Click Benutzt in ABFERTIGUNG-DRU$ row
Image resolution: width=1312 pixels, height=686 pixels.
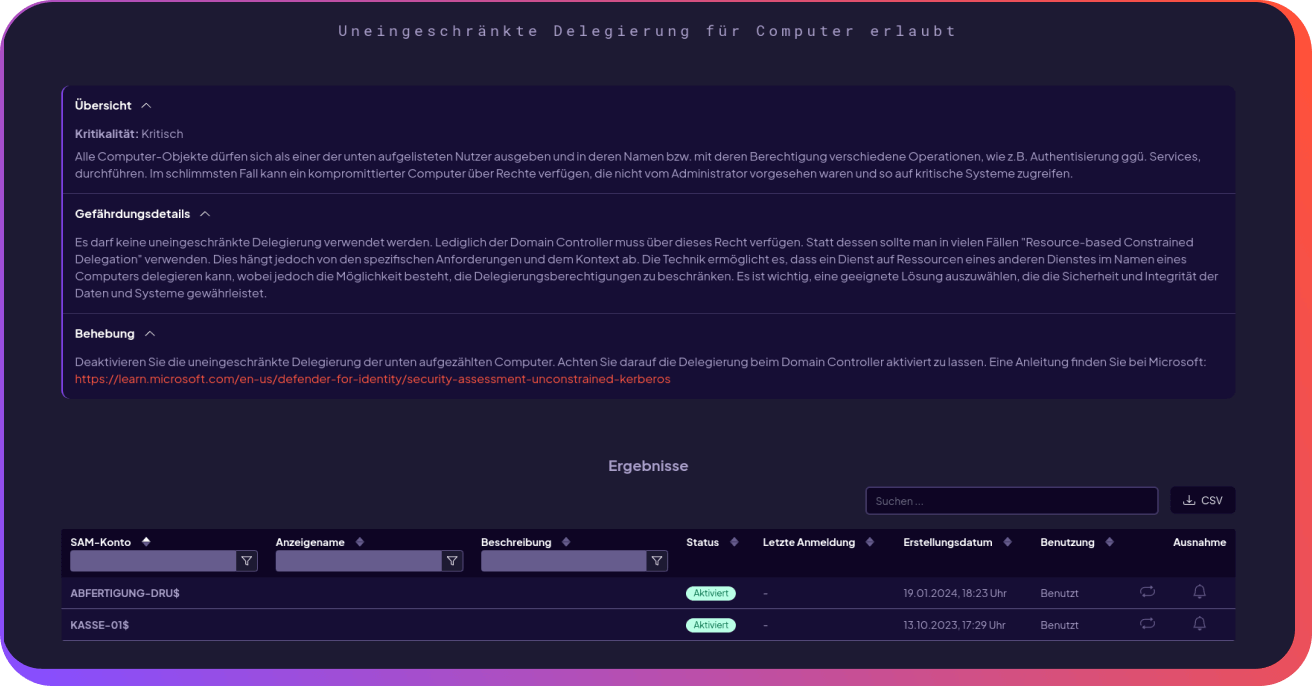pos(1059,593)
